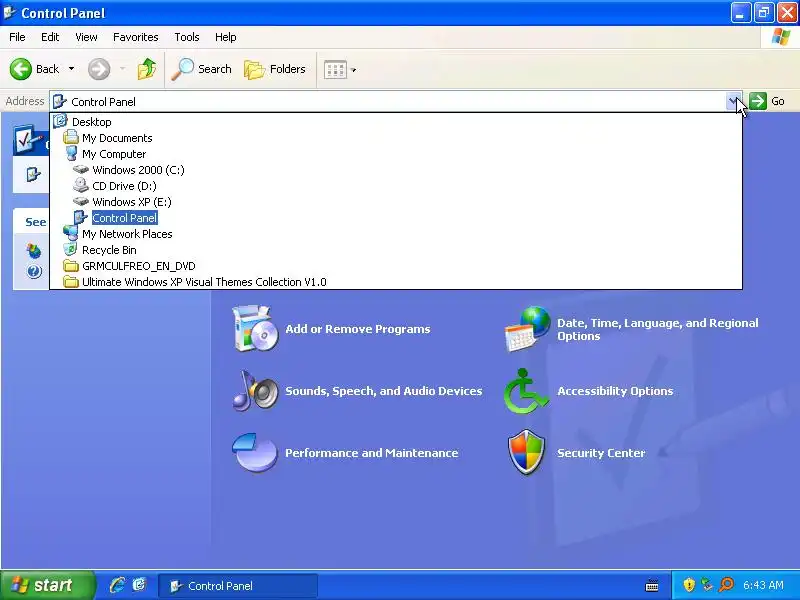
Task: Click on-screen keyboard icon in taskbar
Action: (652, 586)
